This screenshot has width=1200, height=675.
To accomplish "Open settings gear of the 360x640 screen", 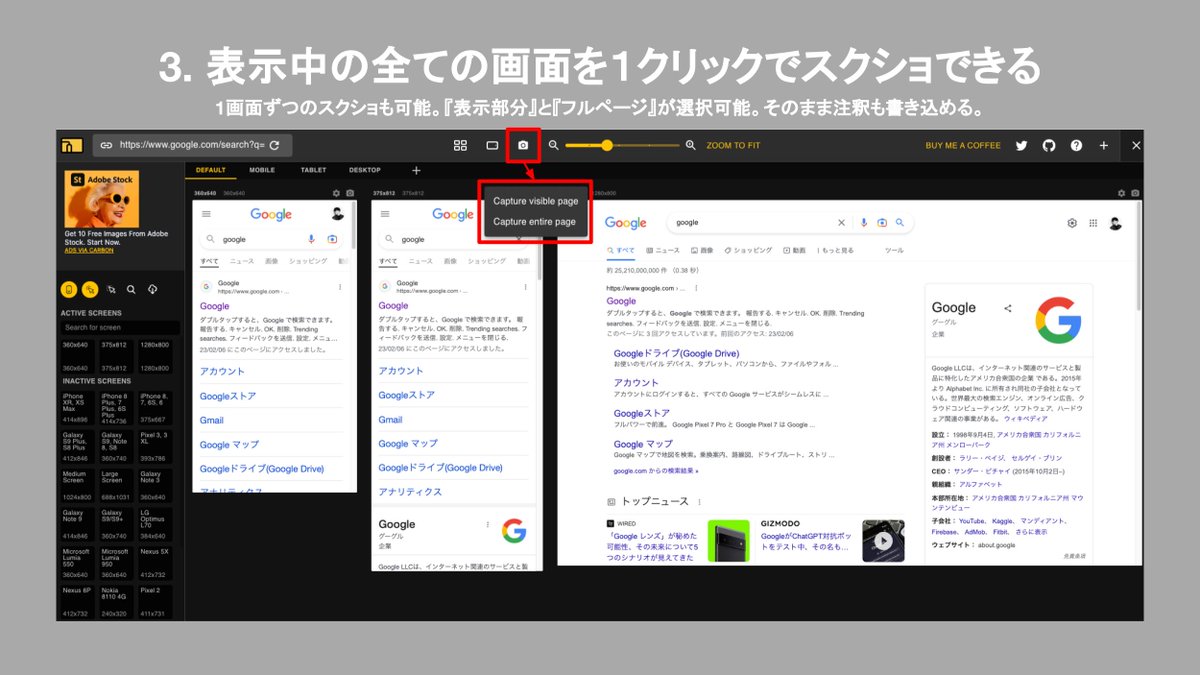I will [x=336, y=192].
